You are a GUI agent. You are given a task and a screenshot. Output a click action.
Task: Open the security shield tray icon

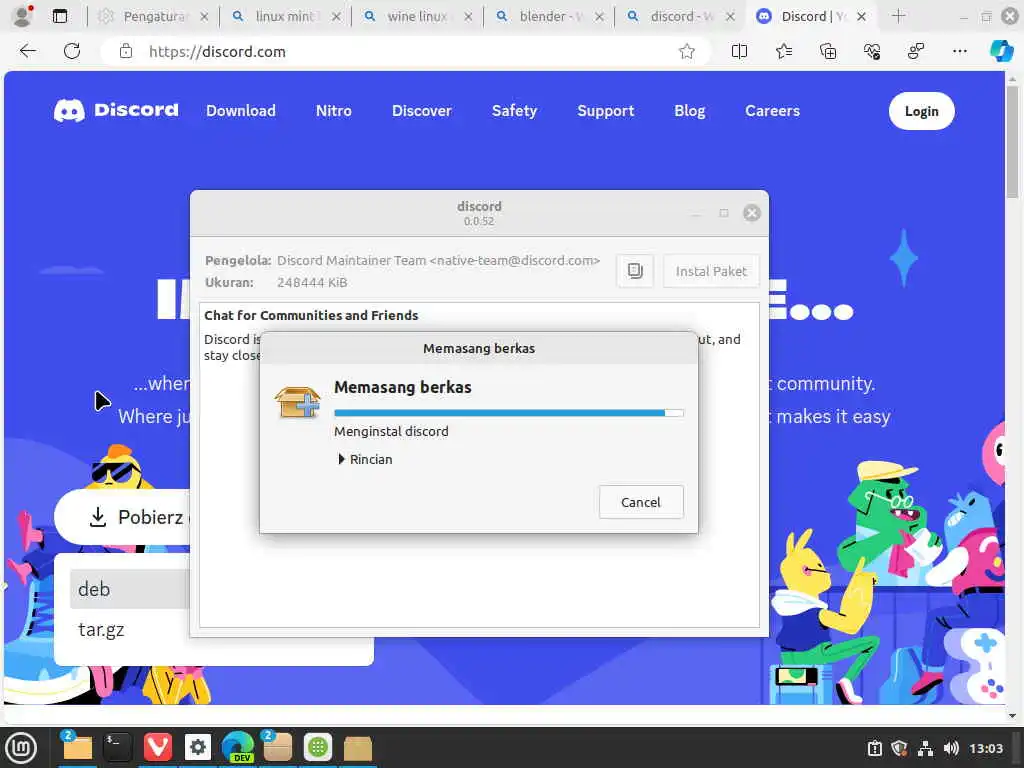tap(900, 748)
